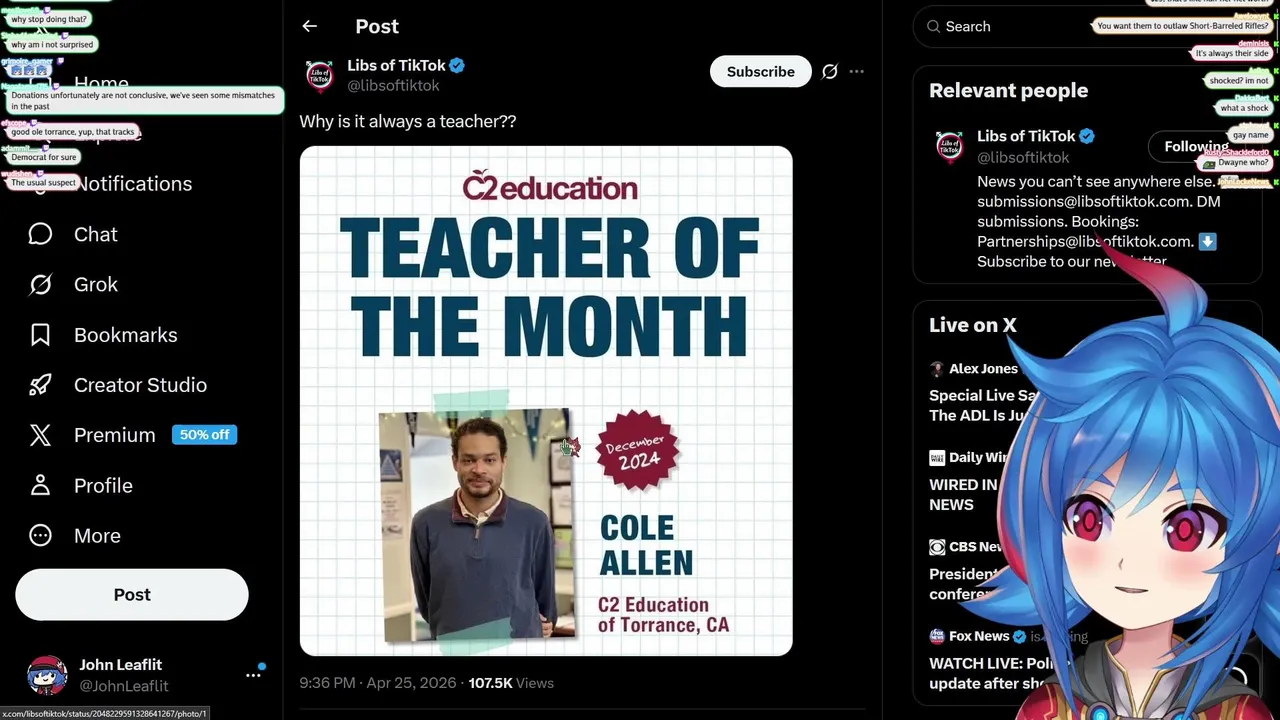Open account menu dots beside John Leaflit
Image resolution: width=1280 pixels, height=720 pixels.
(x=254, y=675)
